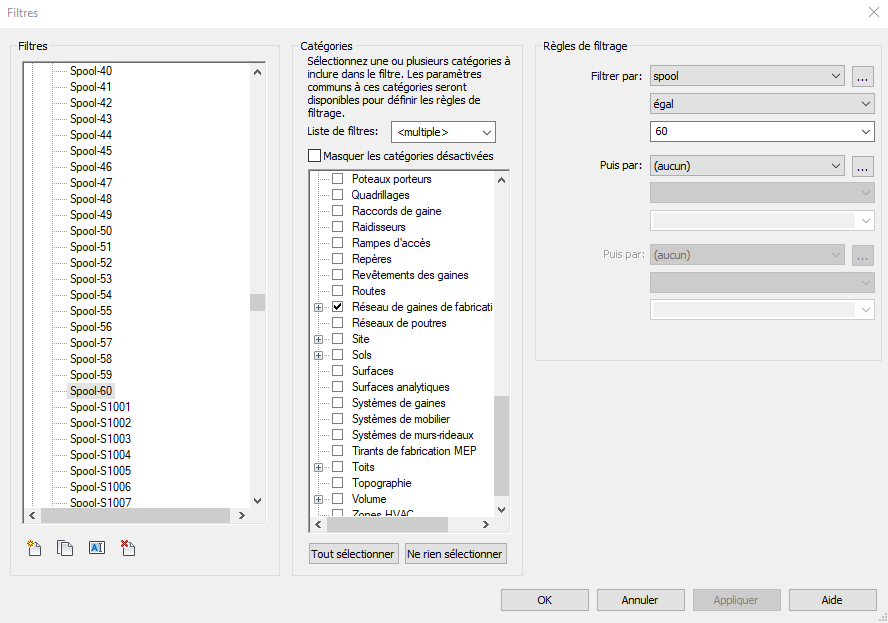Click the New filter icon
The height and width of the screenshot is (623, 888).
[x=35, y=548]
